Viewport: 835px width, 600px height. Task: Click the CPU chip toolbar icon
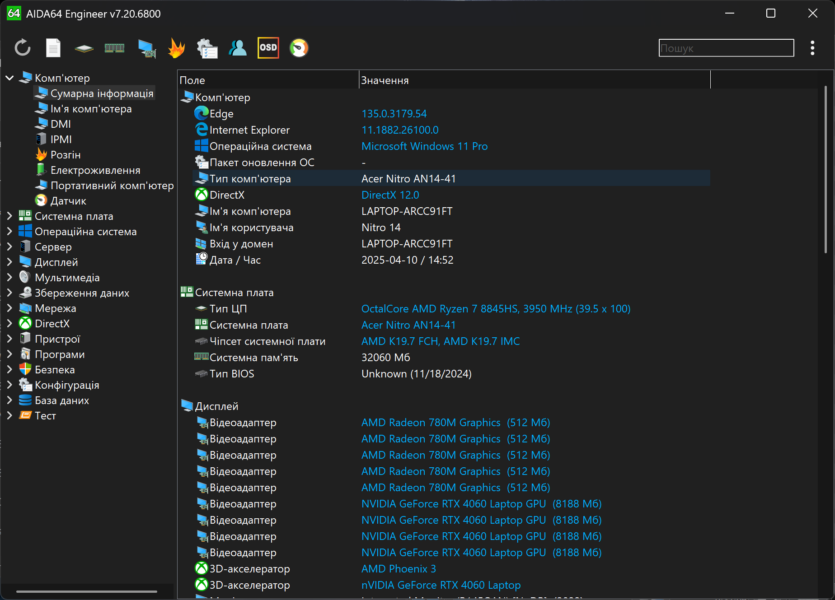[84, 48]
